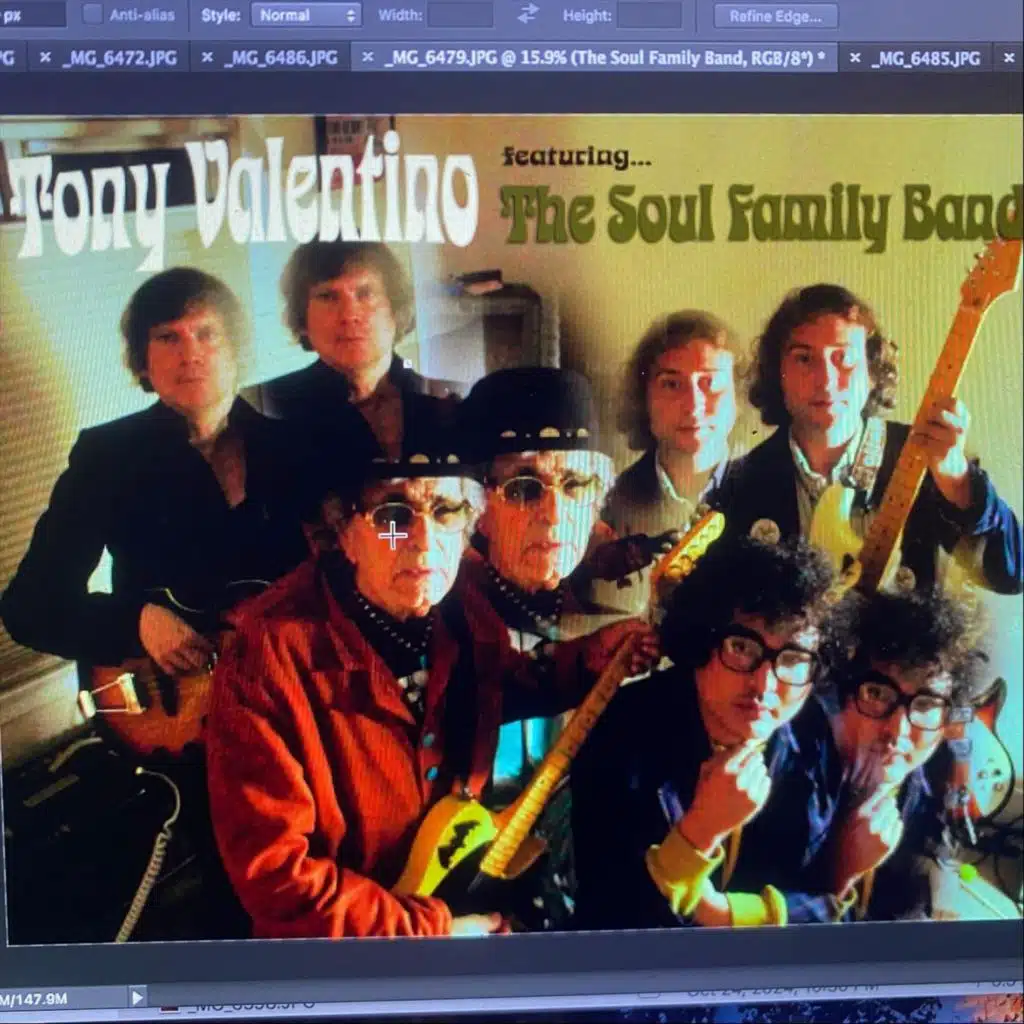
Task: Click into the Height input field
Action: point(649,15)
